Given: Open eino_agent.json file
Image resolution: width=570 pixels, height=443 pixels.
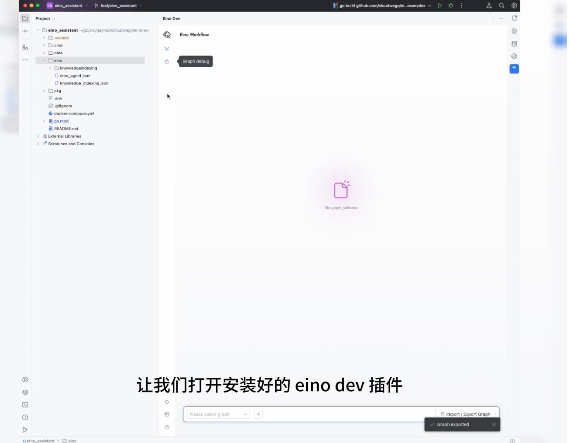Looking at the screenshot, I should point(72,76).
